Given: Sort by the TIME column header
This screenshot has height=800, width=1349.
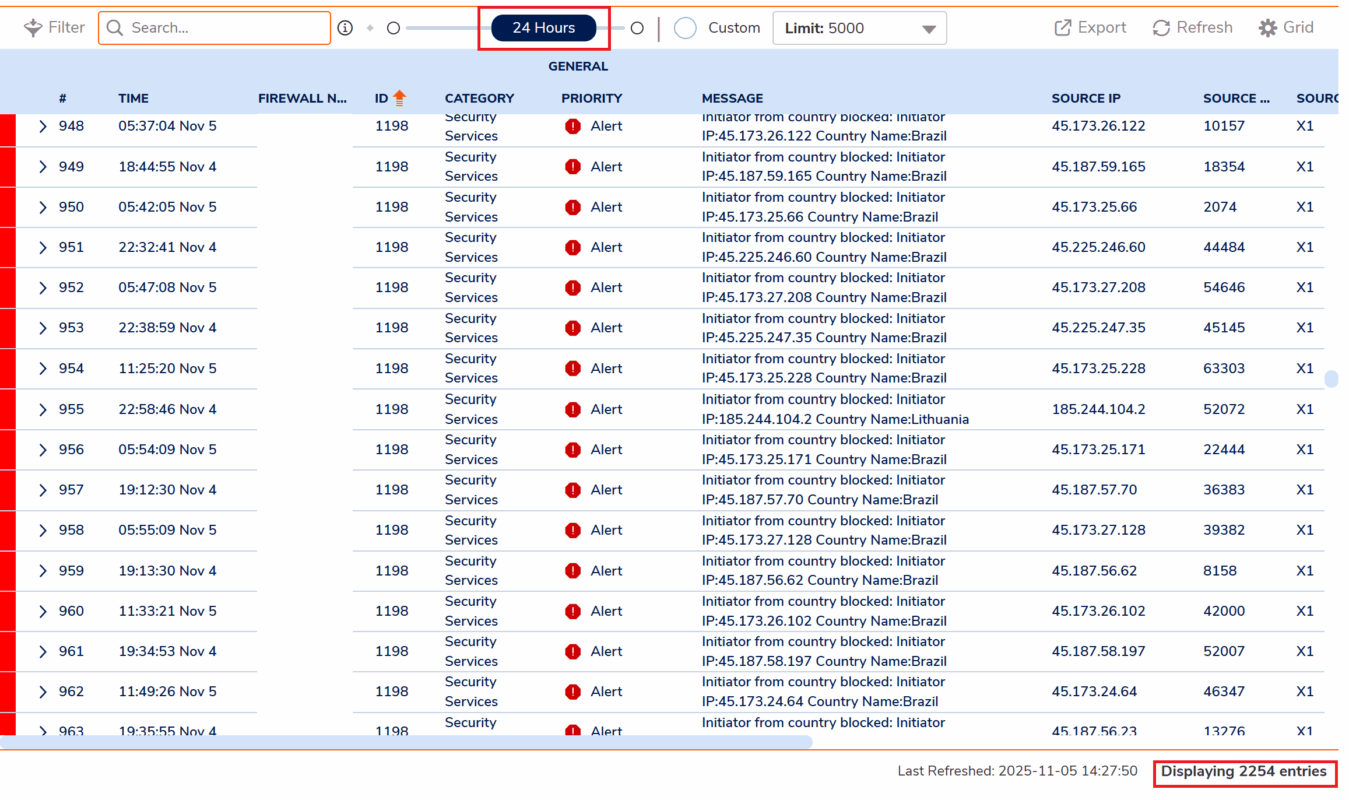Looking at the screenshot, I should 133,98.
